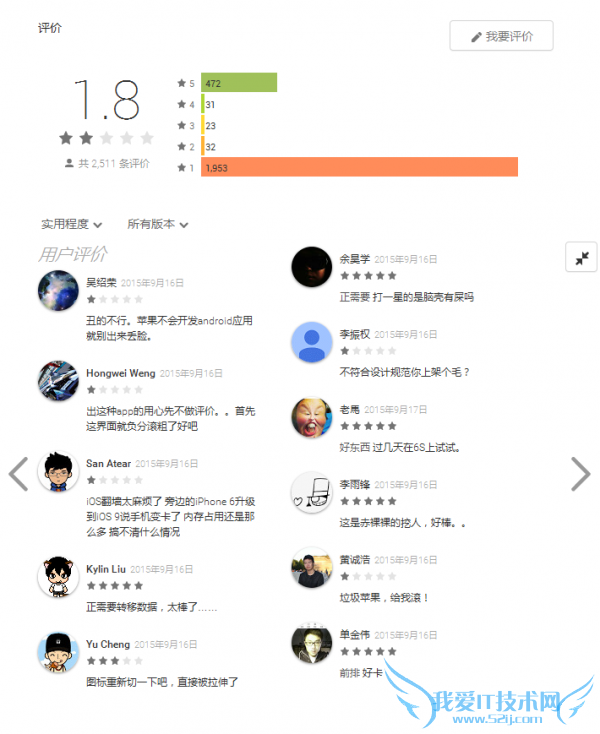Go to previous reviews page arrow

pyautogui.click(x=19, y=474)
